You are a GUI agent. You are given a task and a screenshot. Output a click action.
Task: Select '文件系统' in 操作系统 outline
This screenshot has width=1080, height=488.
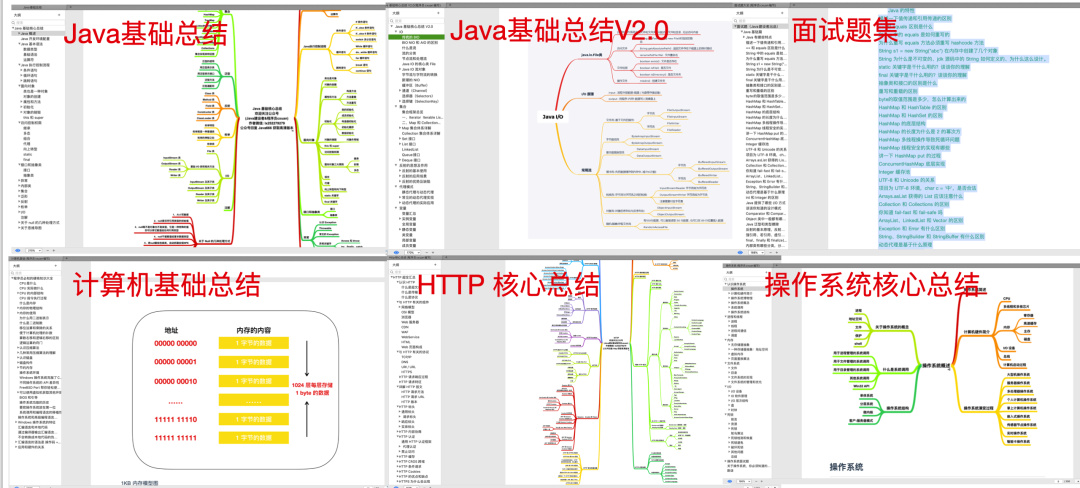pyautogui.click(x=735, y=363)
